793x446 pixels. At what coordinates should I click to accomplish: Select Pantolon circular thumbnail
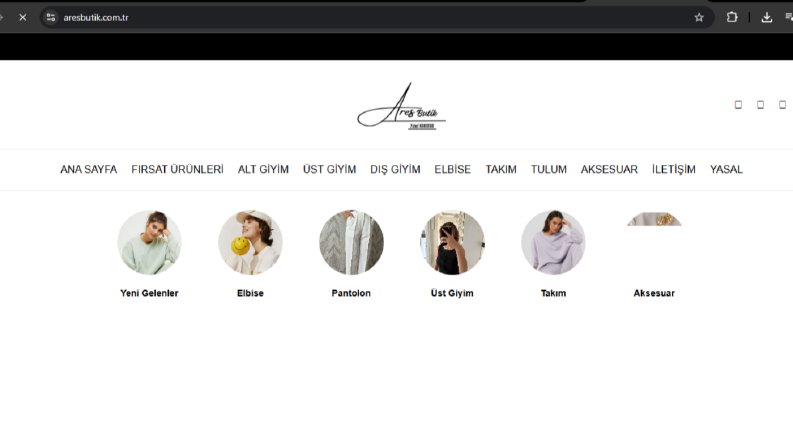coord(351,242)
